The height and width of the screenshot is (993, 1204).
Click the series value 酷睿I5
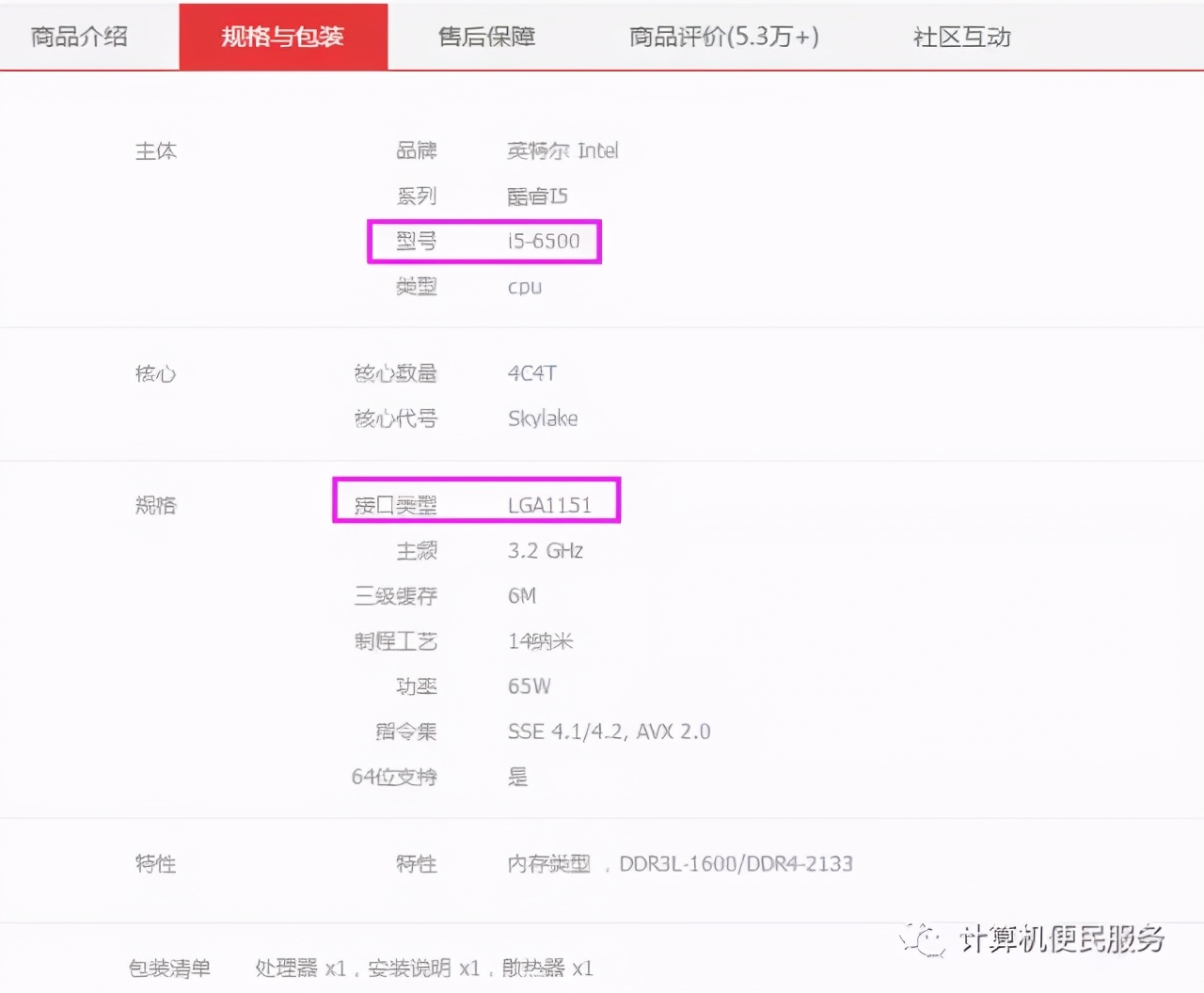pos(537,196)
